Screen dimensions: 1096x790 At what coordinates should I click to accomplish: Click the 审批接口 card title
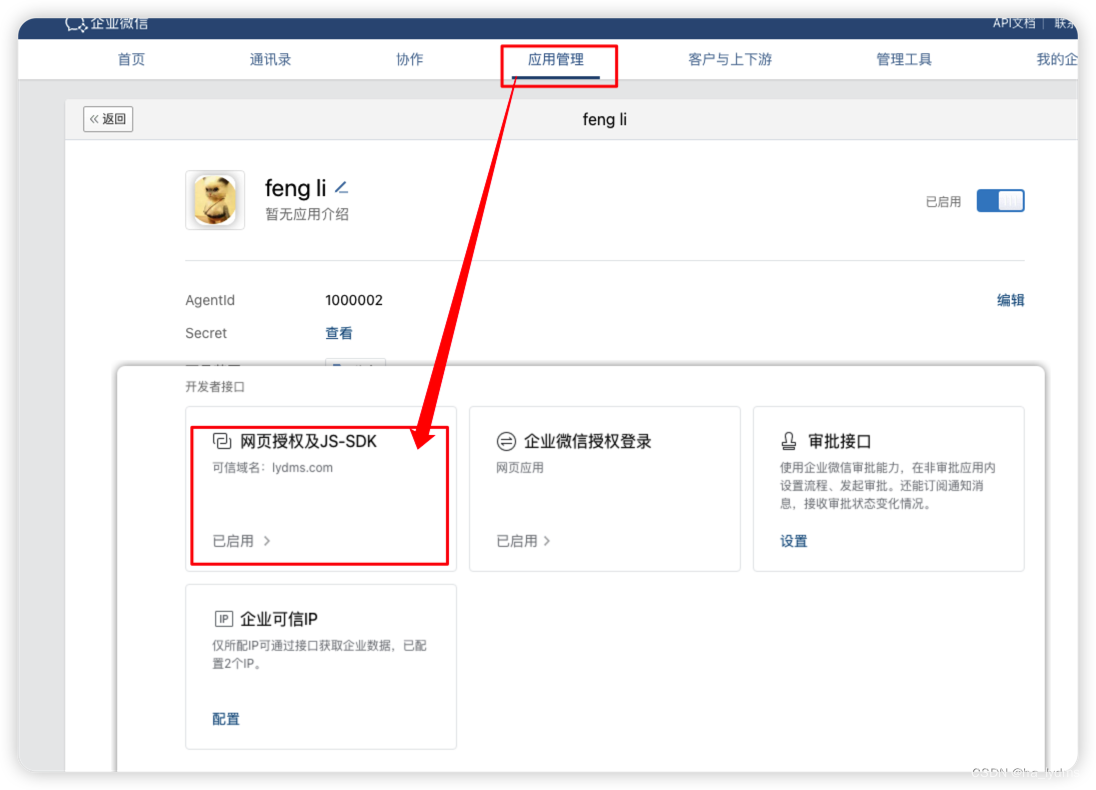pos(839,441)
